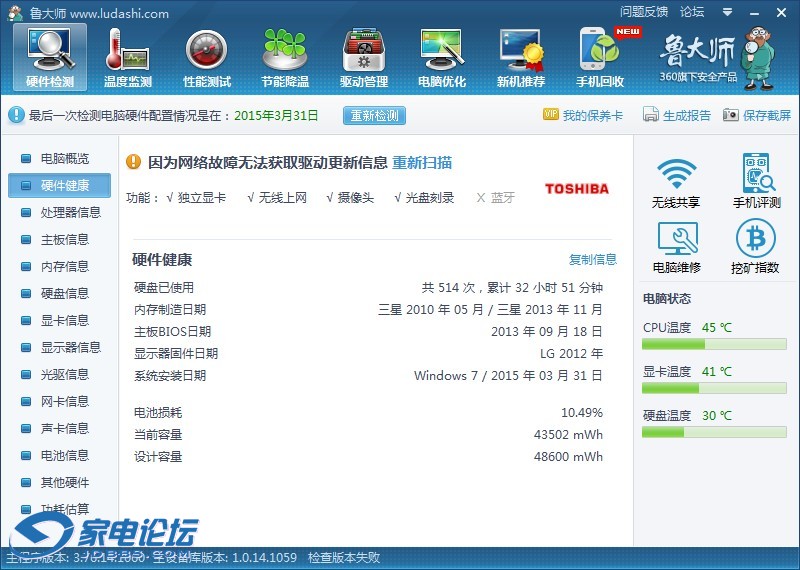Open 手机评测 phone benchmark icon

pyautogui.click(x=756, y=182)
